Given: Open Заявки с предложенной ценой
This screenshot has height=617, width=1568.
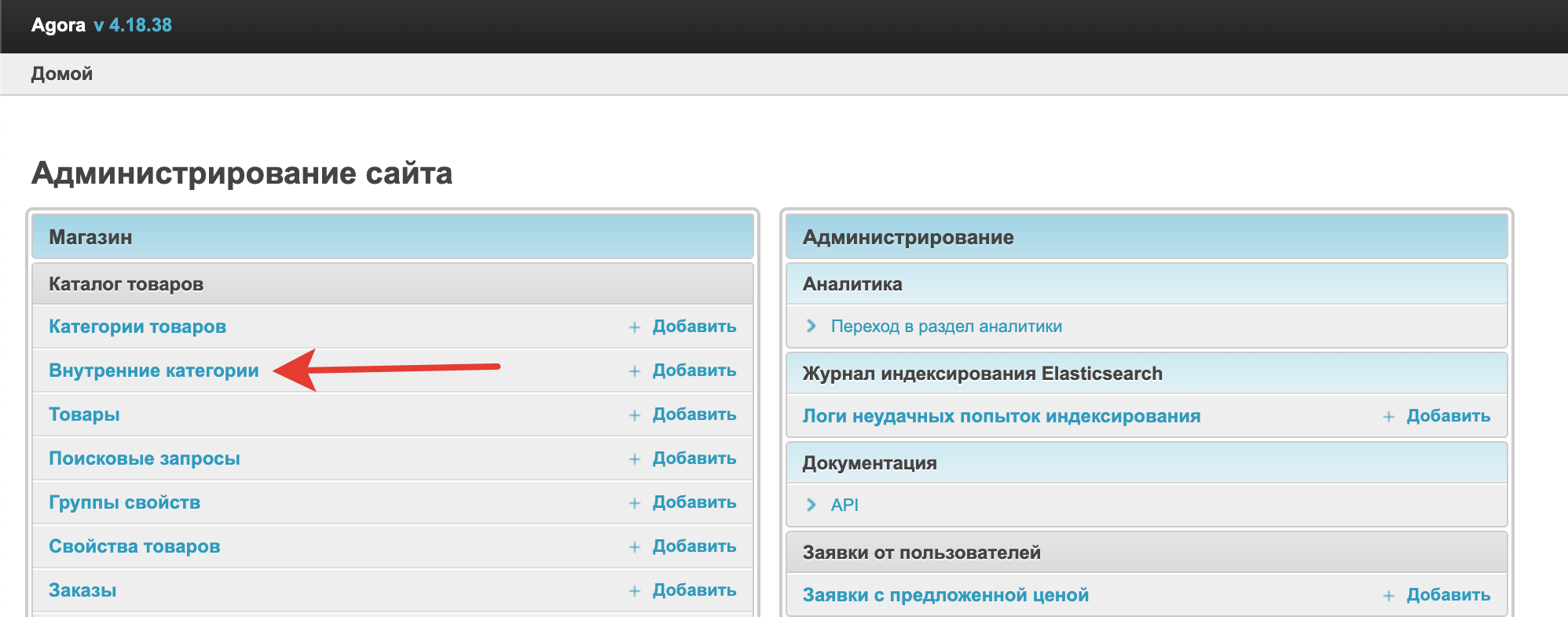Looking at the screenshot, I should 946,595.
